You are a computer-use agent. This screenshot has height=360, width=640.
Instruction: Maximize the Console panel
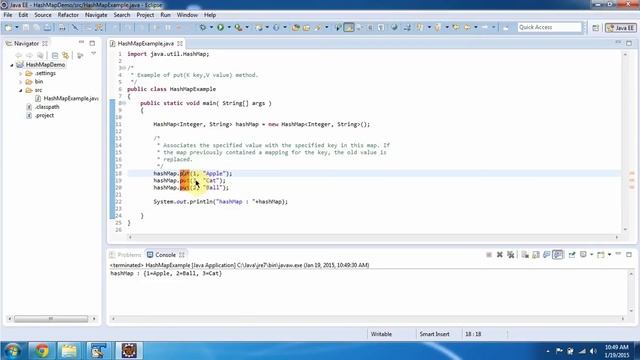click(629, 254)
